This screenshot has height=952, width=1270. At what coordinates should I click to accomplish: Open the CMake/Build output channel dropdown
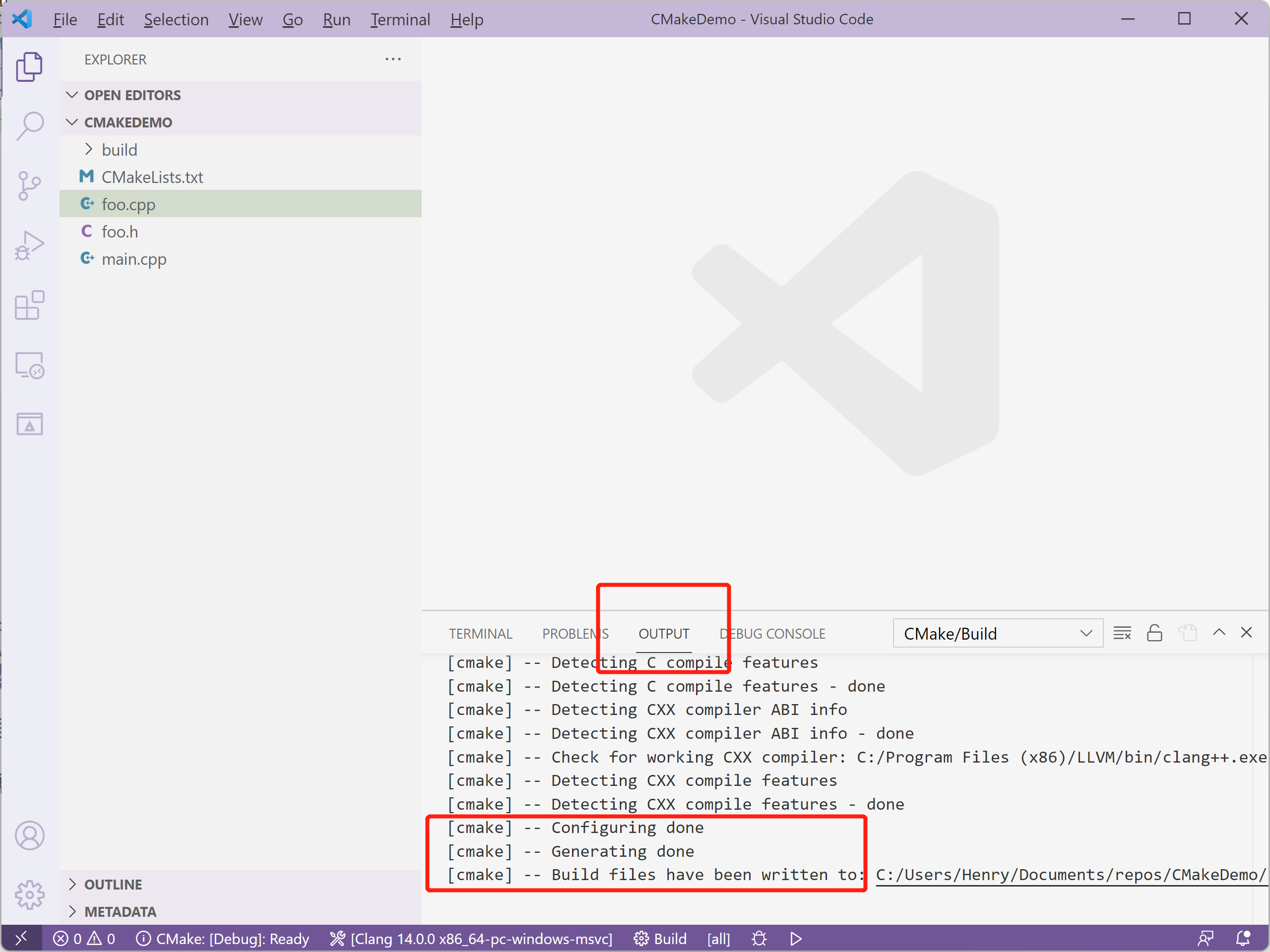(998, 634)
